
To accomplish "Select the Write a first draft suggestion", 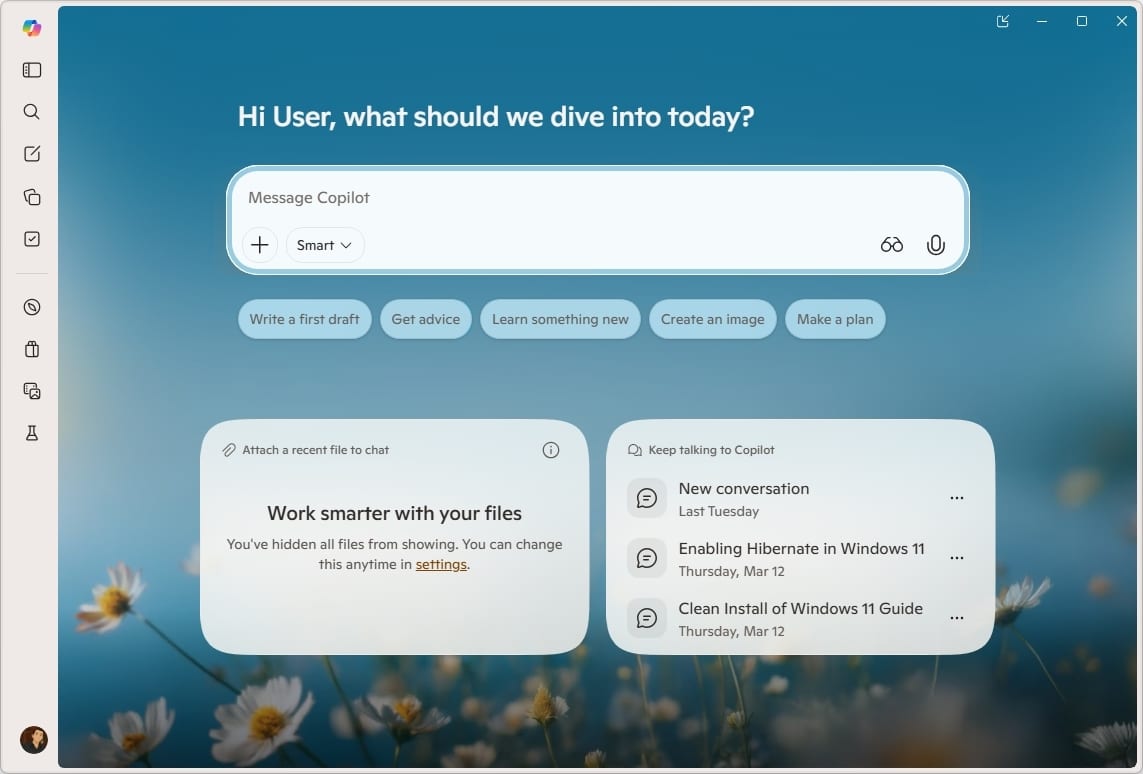I will [304, 319].
